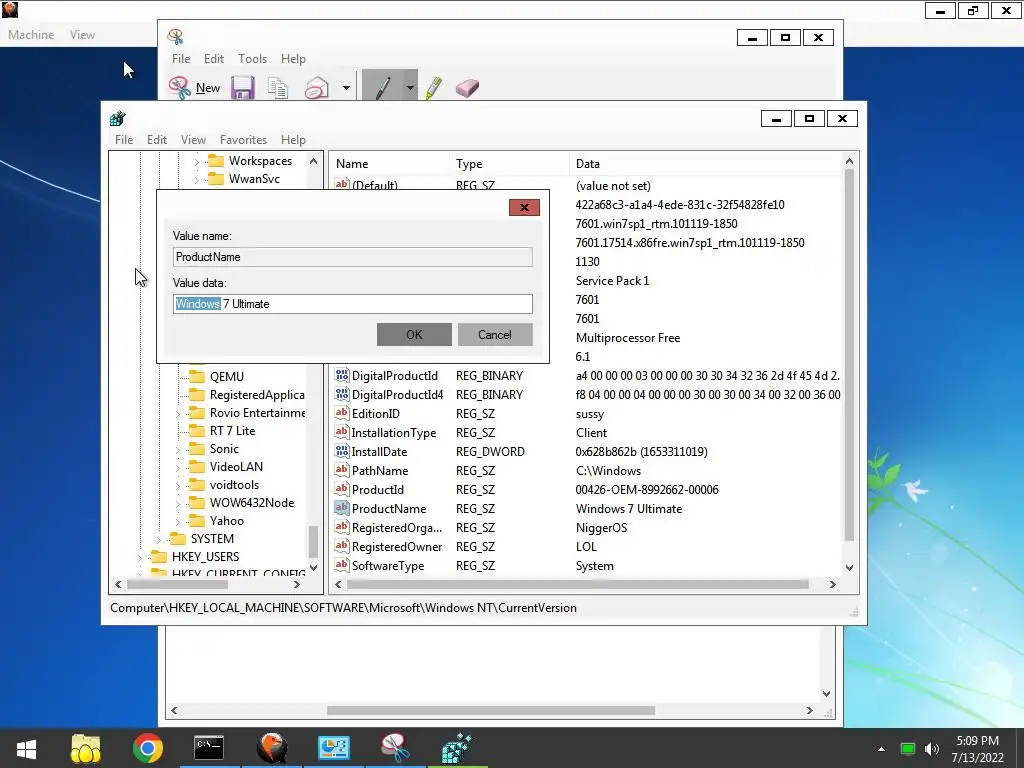
Task: Expand the SYSTEM registry hive
Action: coord(159,539)
